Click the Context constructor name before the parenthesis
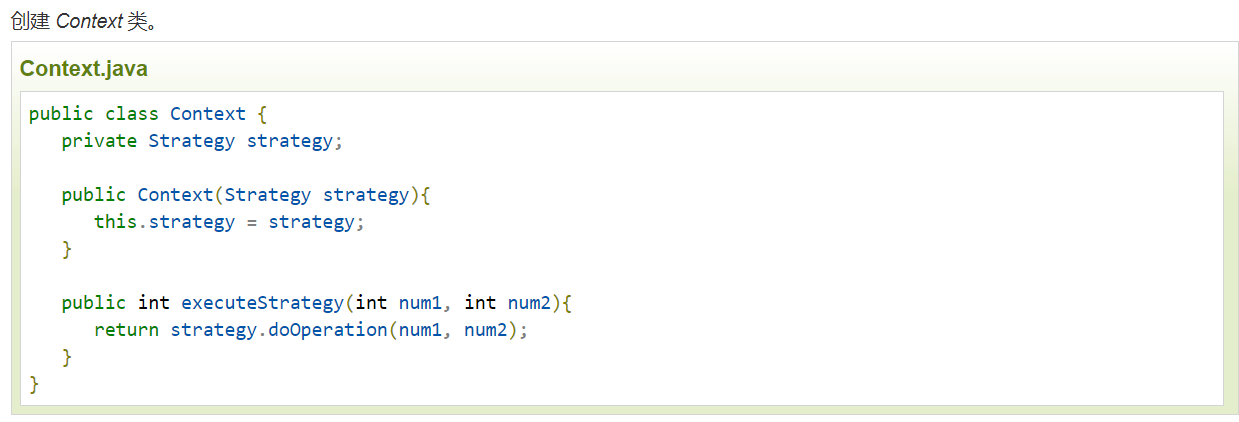1239x422 pixels. (175, 195)
